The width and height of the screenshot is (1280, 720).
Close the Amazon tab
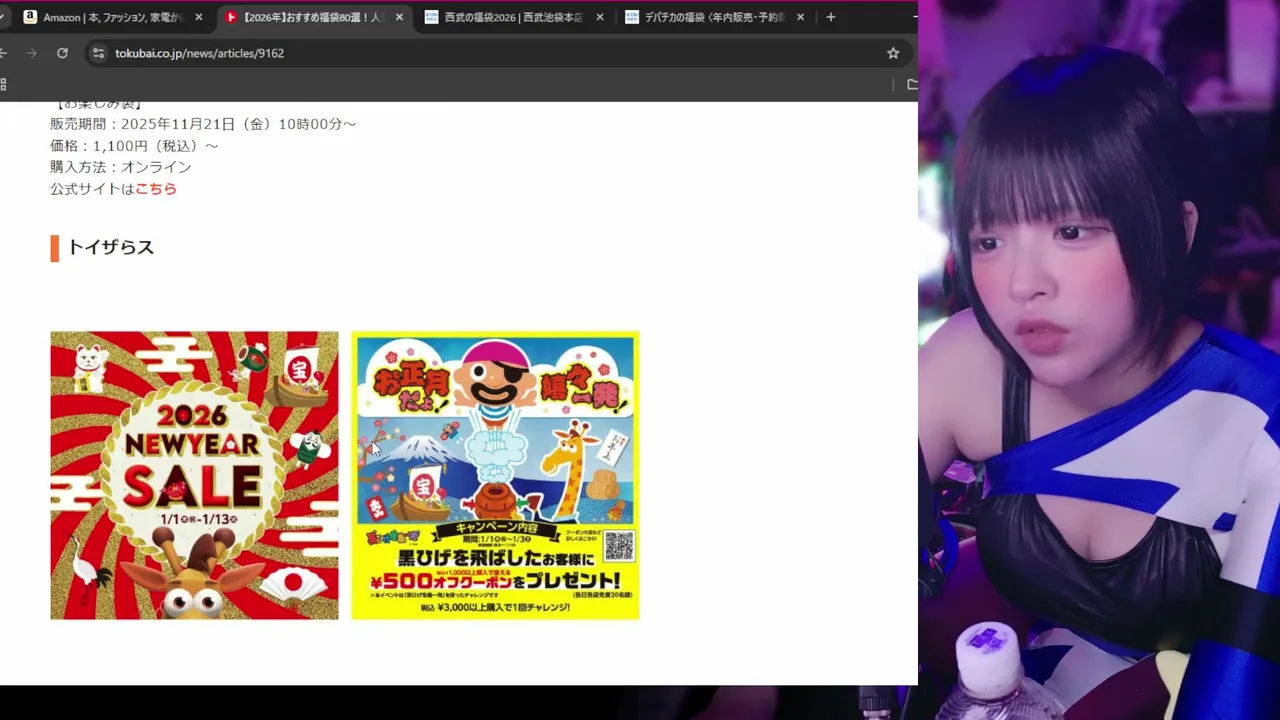click(198, 17)
